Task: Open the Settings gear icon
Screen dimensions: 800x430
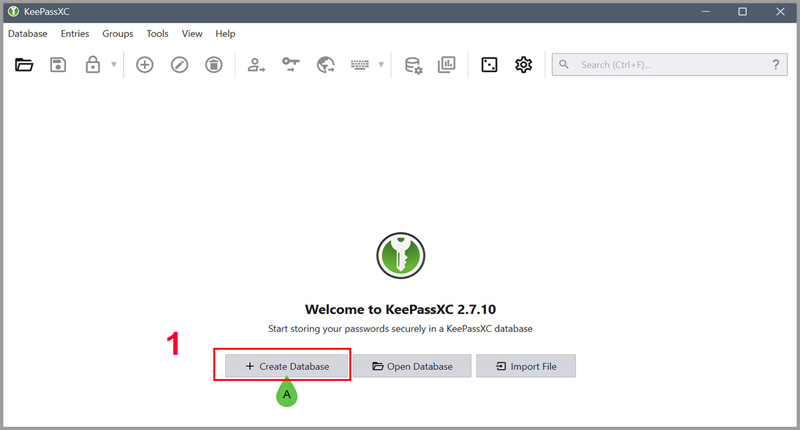Action: pyautogui.click(x=523, y=65)
